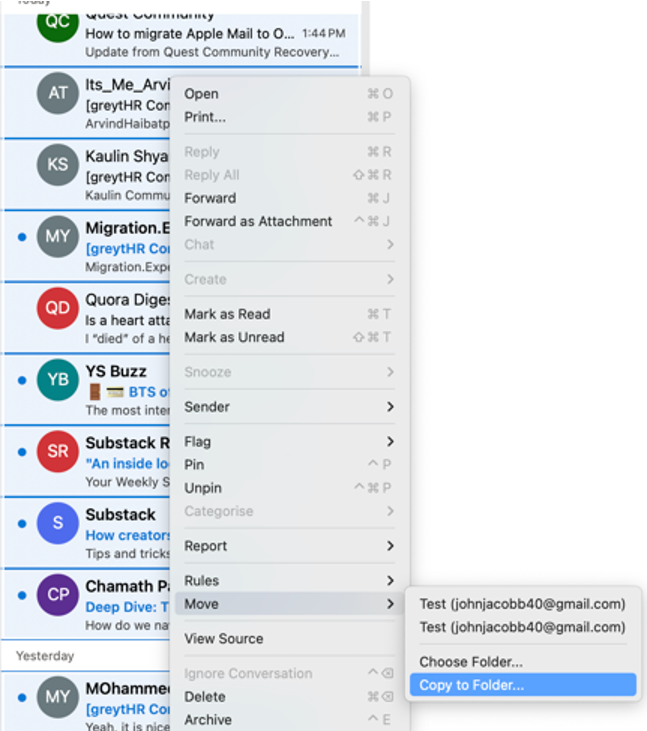Toggle the unread dot on the MOhammed email

click(x=22, y=697)
